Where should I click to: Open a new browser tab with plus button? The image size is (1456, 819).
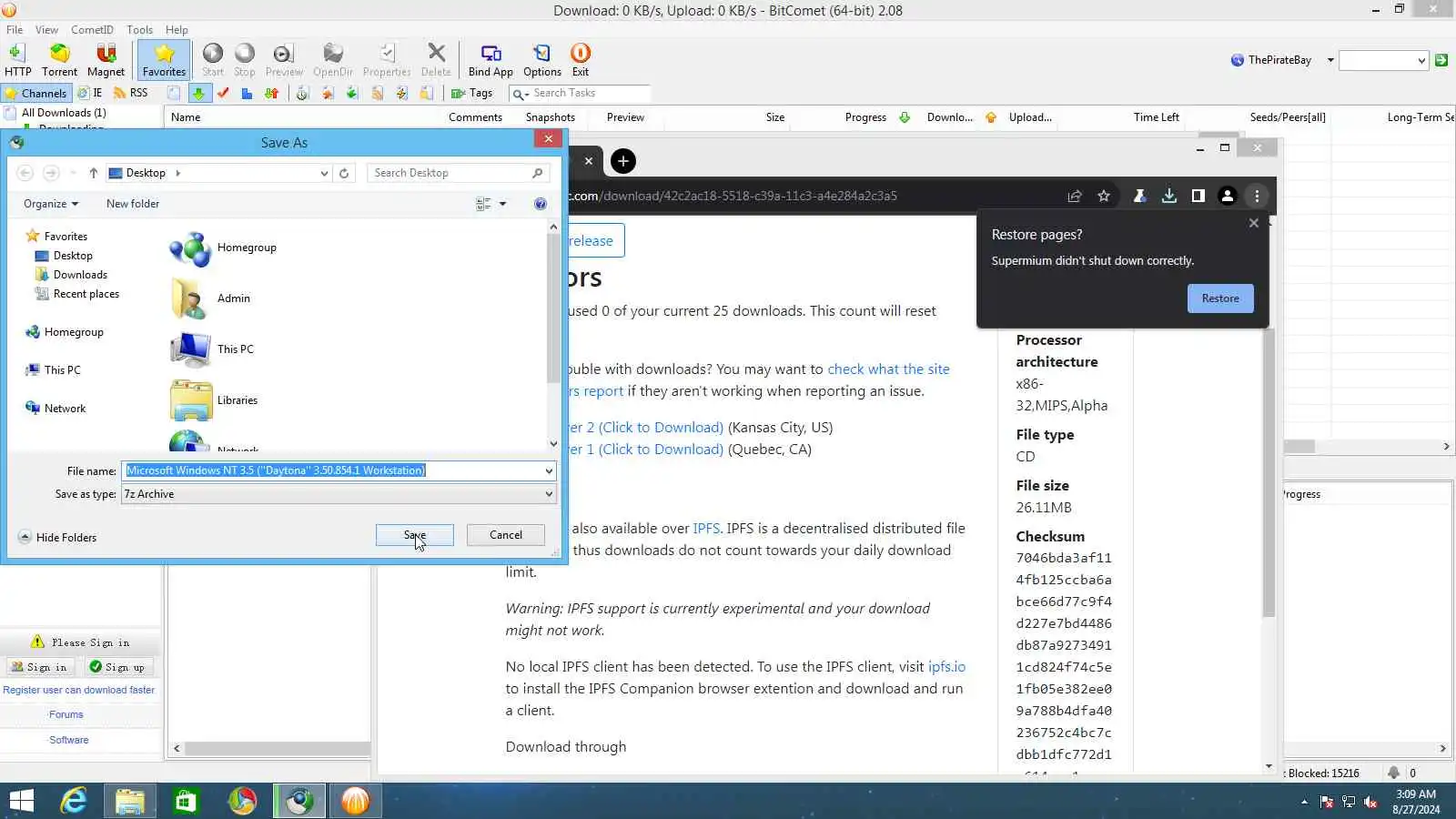click(623, 161)
